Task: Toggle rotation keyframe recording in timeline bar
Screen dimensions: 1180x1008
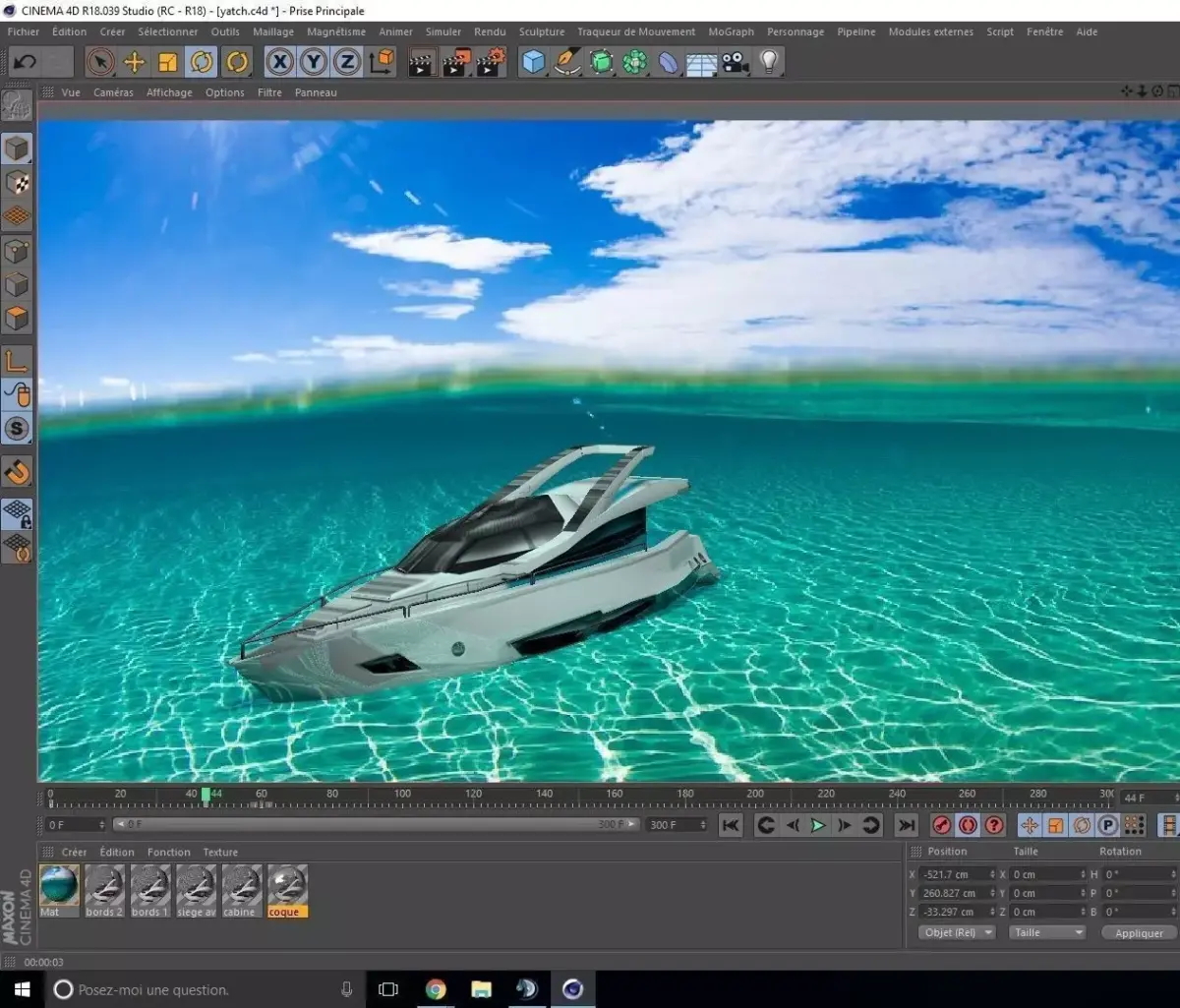Action: pos(1082,825)
